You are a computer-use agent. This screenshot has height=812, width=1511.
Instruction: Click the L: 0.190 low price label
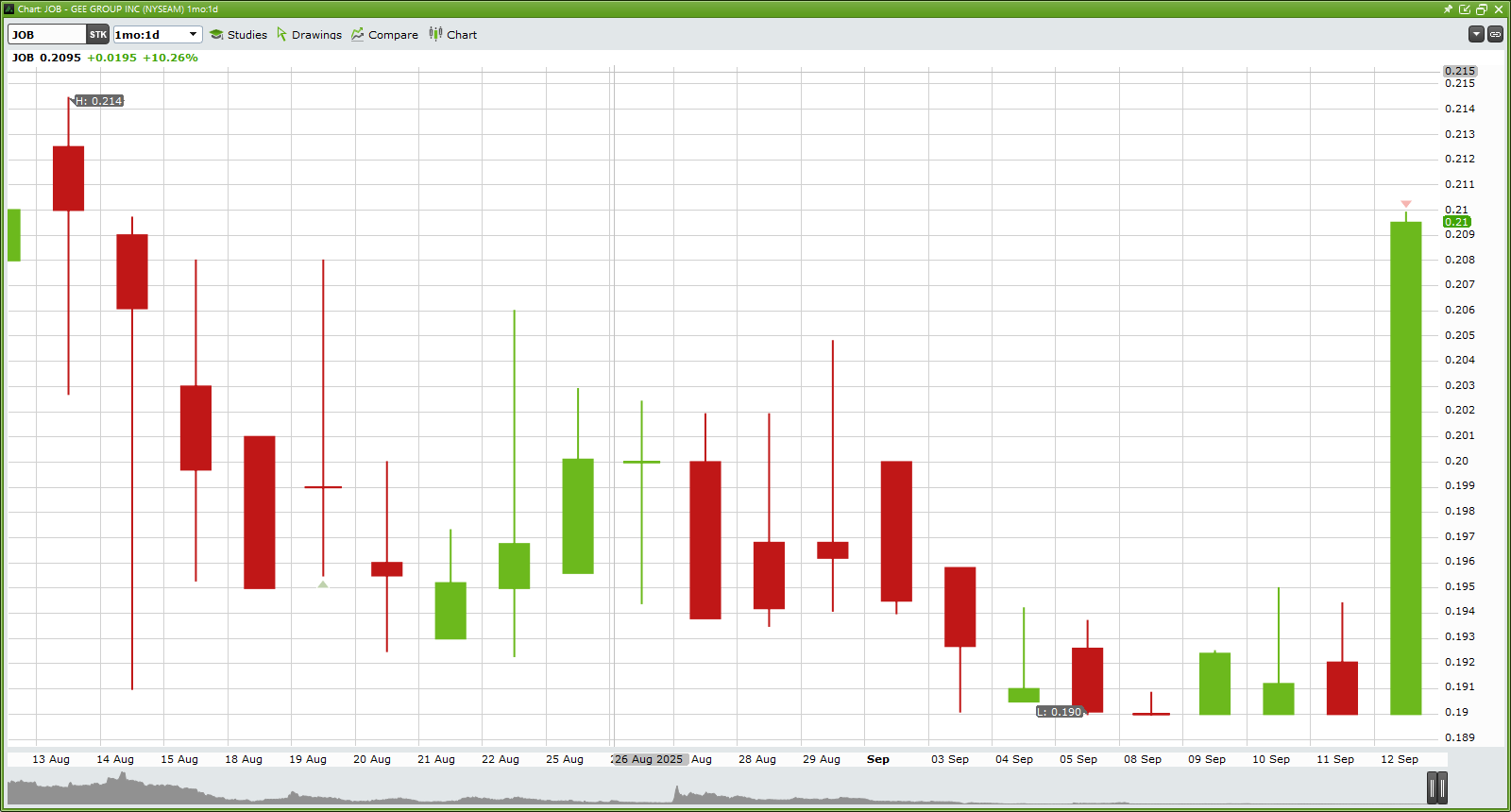click(x=1060, y=712)
